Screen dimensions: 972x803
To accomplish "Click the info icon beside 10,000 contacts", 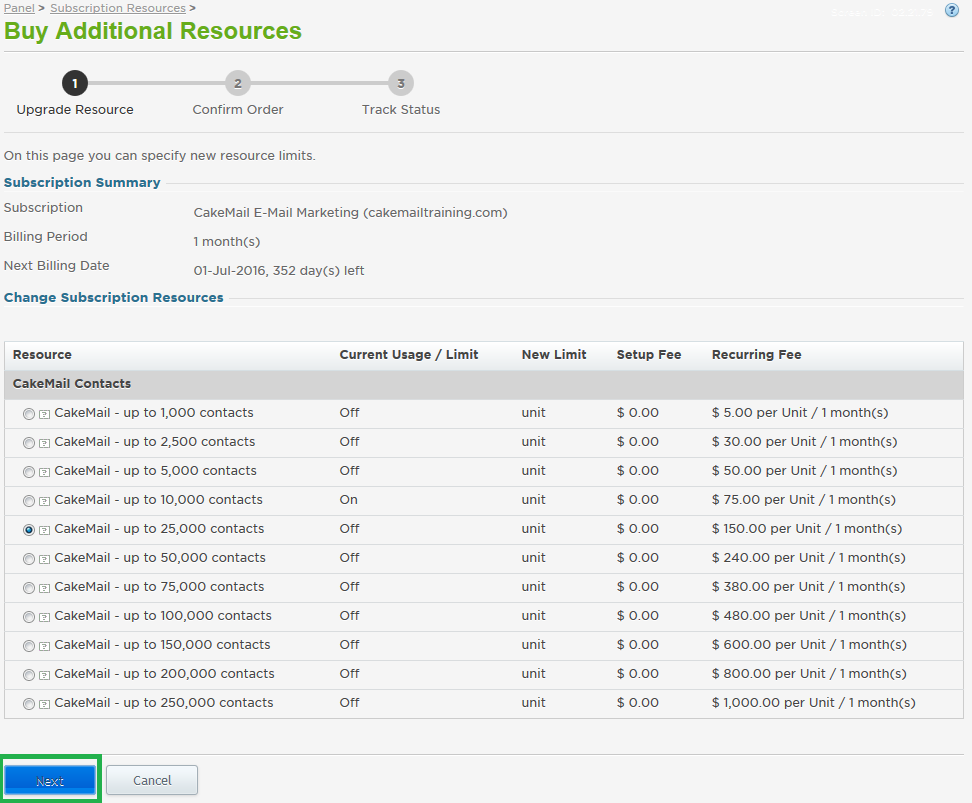I will pos(45,501).
